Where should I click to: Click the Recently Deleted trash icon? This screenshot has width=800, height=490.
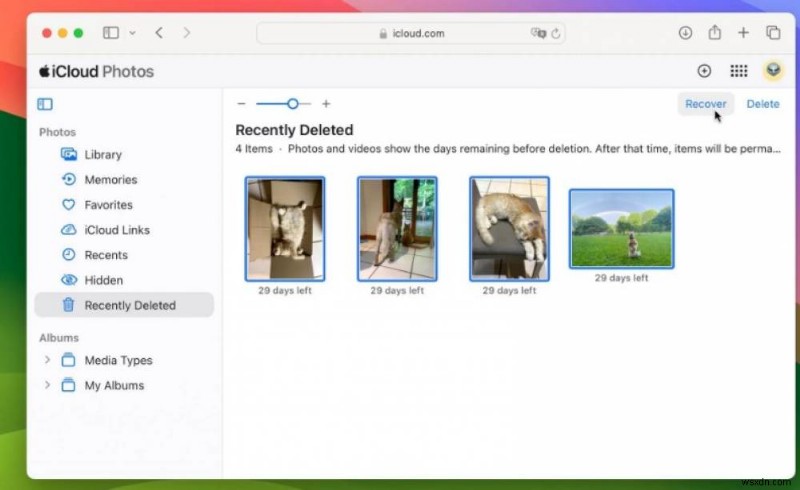68,305
